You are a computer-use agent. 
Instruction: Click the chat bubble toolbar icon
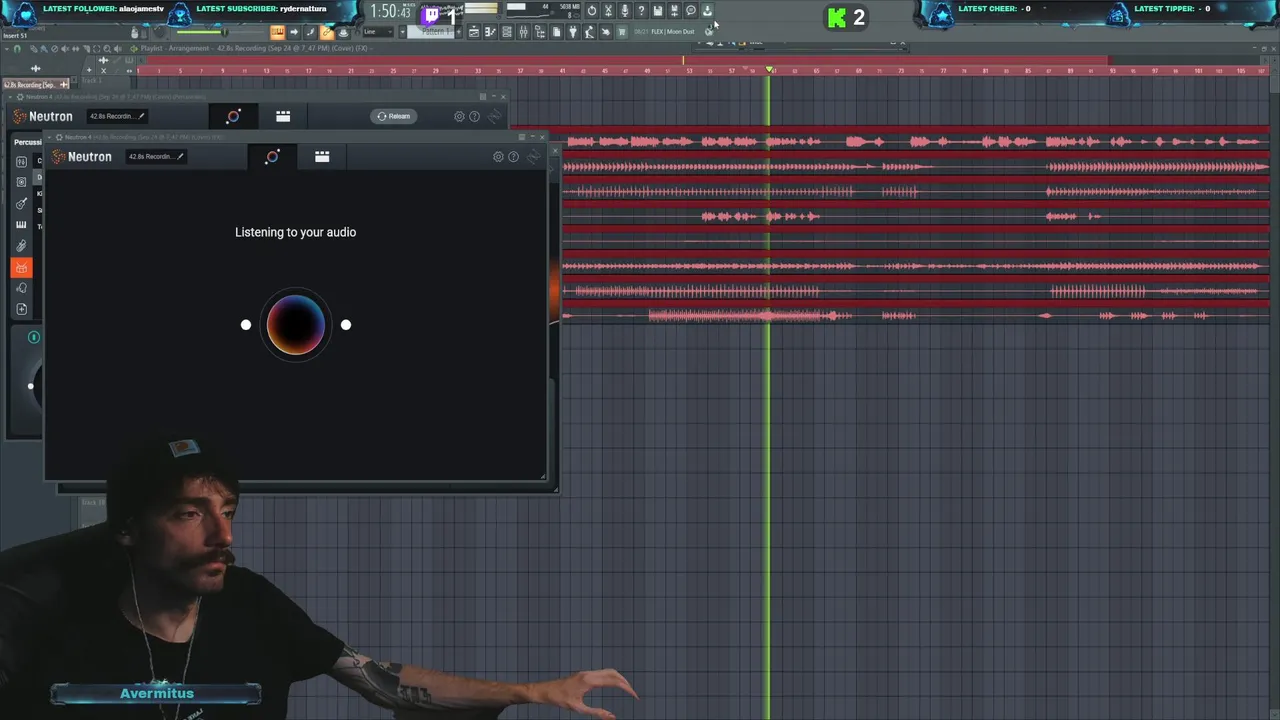click(691, 10)
